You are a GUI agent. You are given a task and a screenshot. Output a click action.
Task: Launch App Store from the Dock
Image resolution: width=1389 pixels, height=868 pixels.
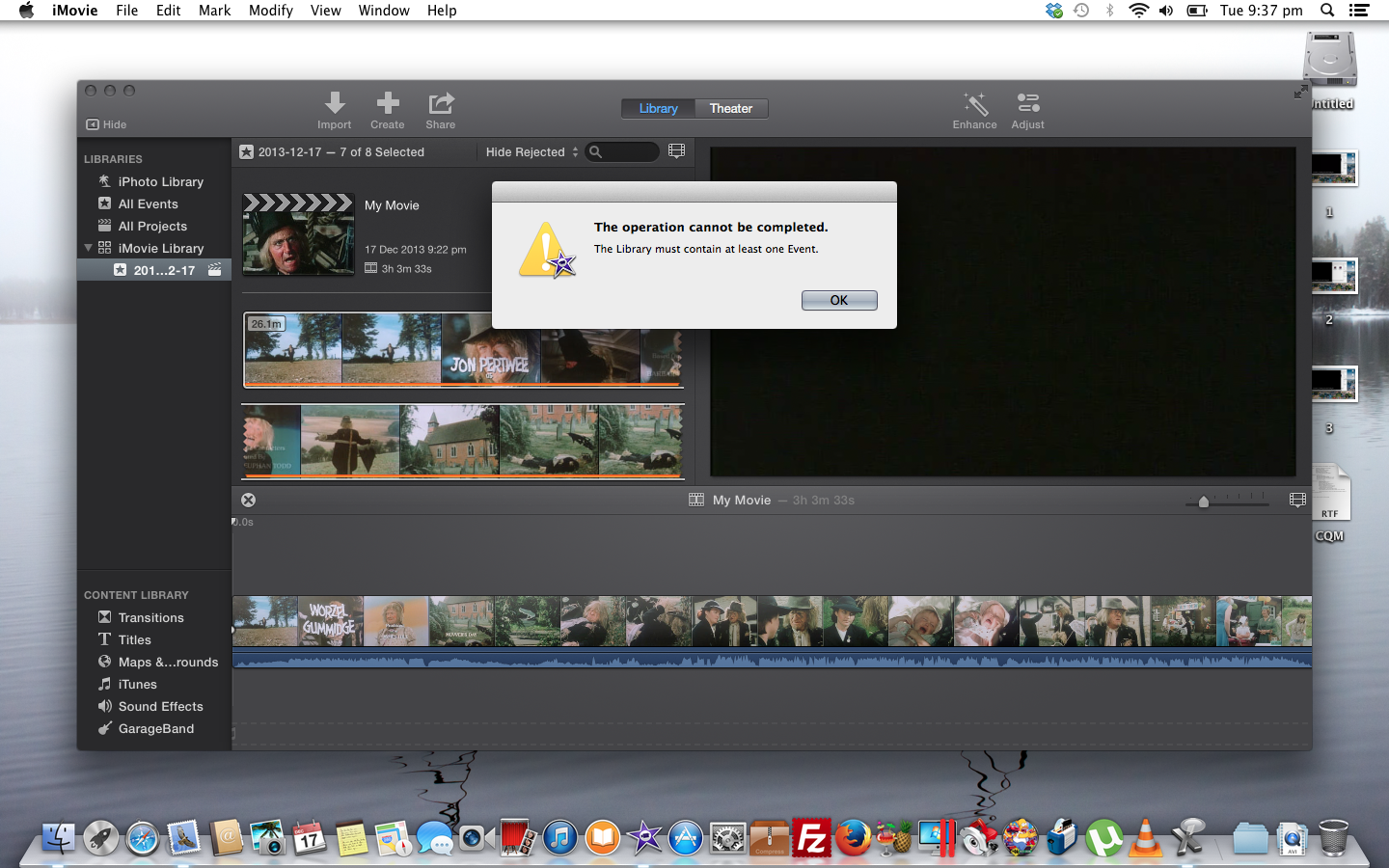click(x=686, y=837)
